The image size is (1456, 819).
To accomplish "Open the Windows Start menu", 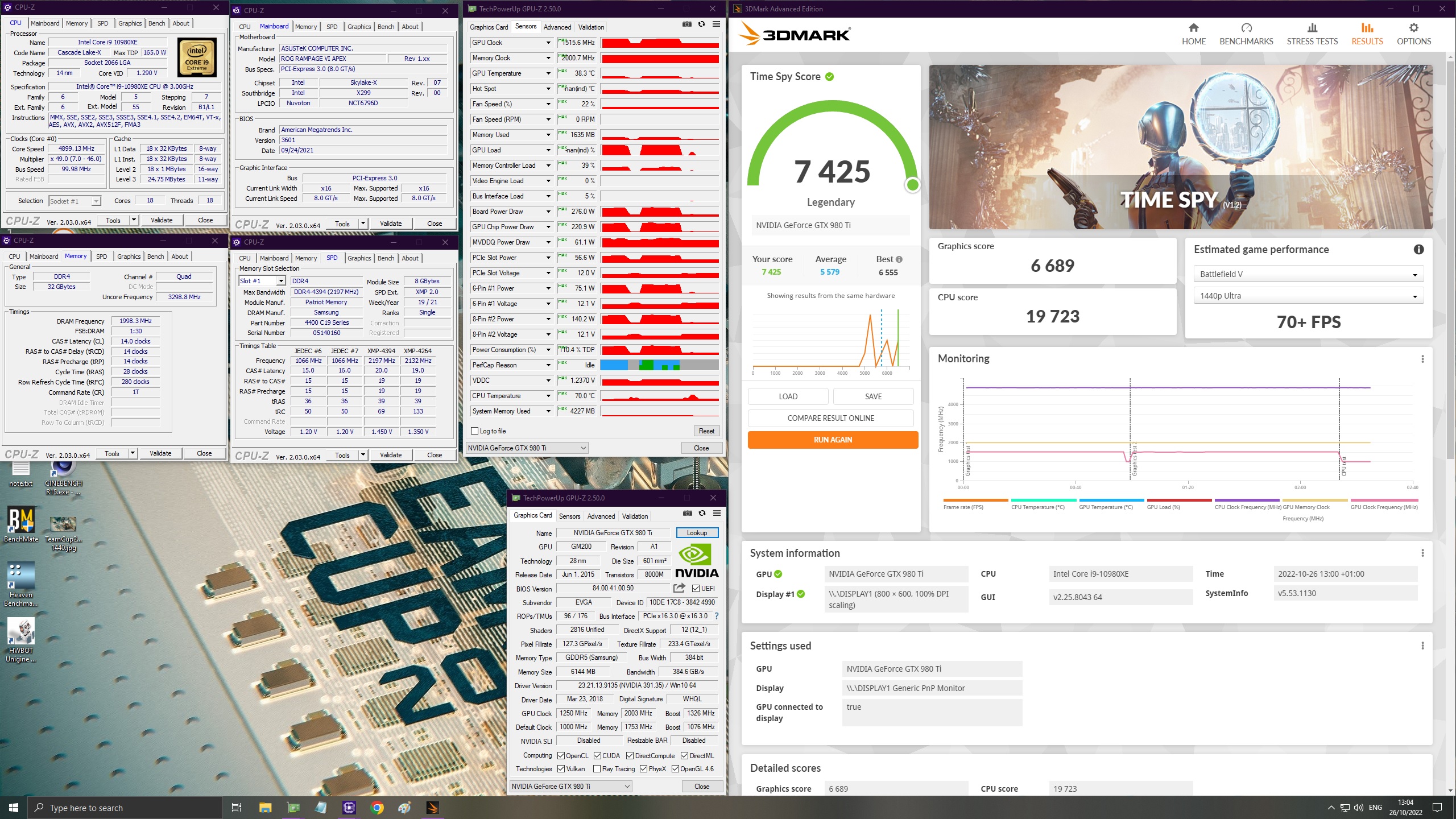I will pos(14,808).
